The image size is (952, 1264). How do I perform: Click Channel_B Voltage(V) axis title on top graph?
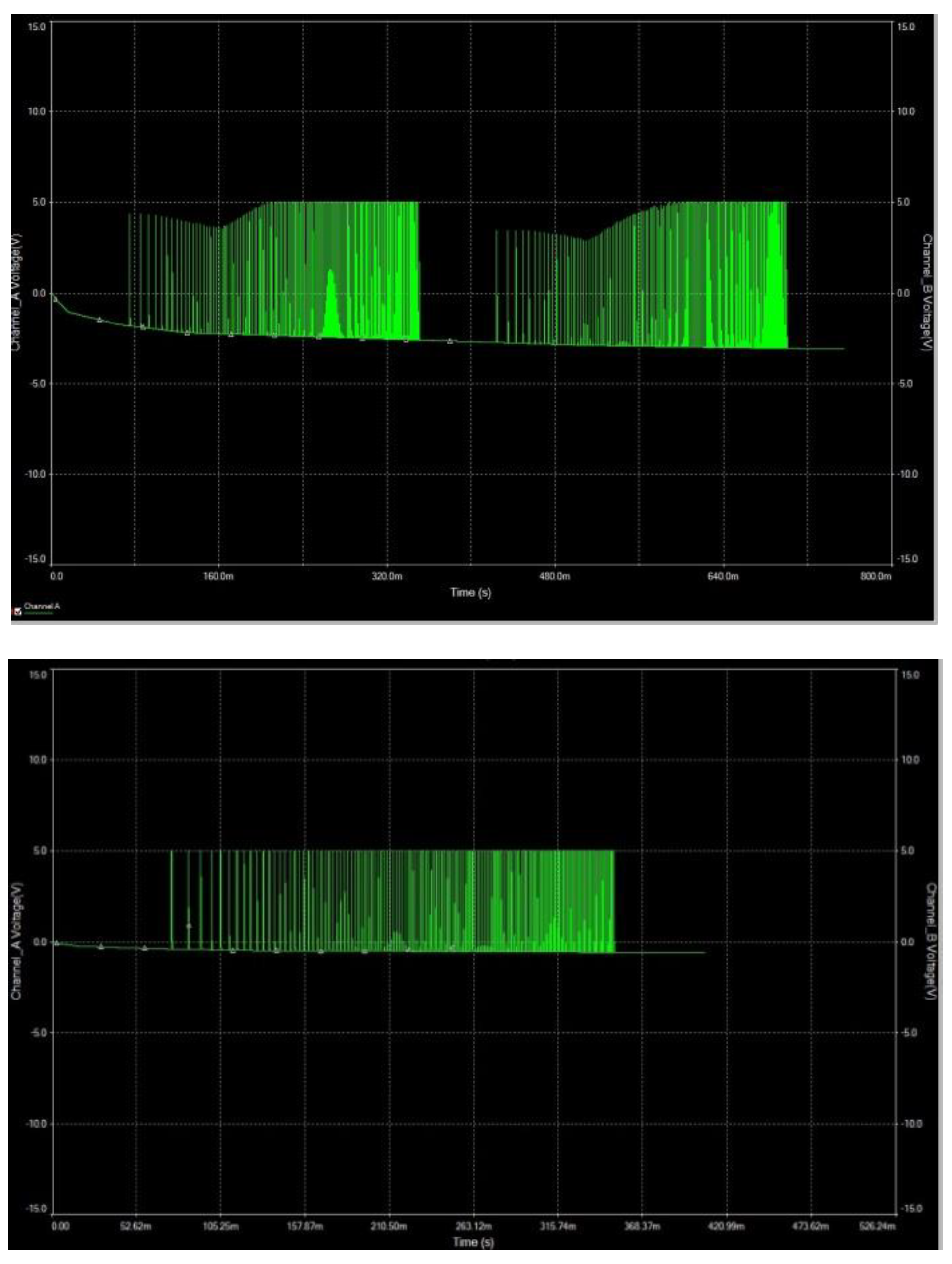[x=926, y=292]
